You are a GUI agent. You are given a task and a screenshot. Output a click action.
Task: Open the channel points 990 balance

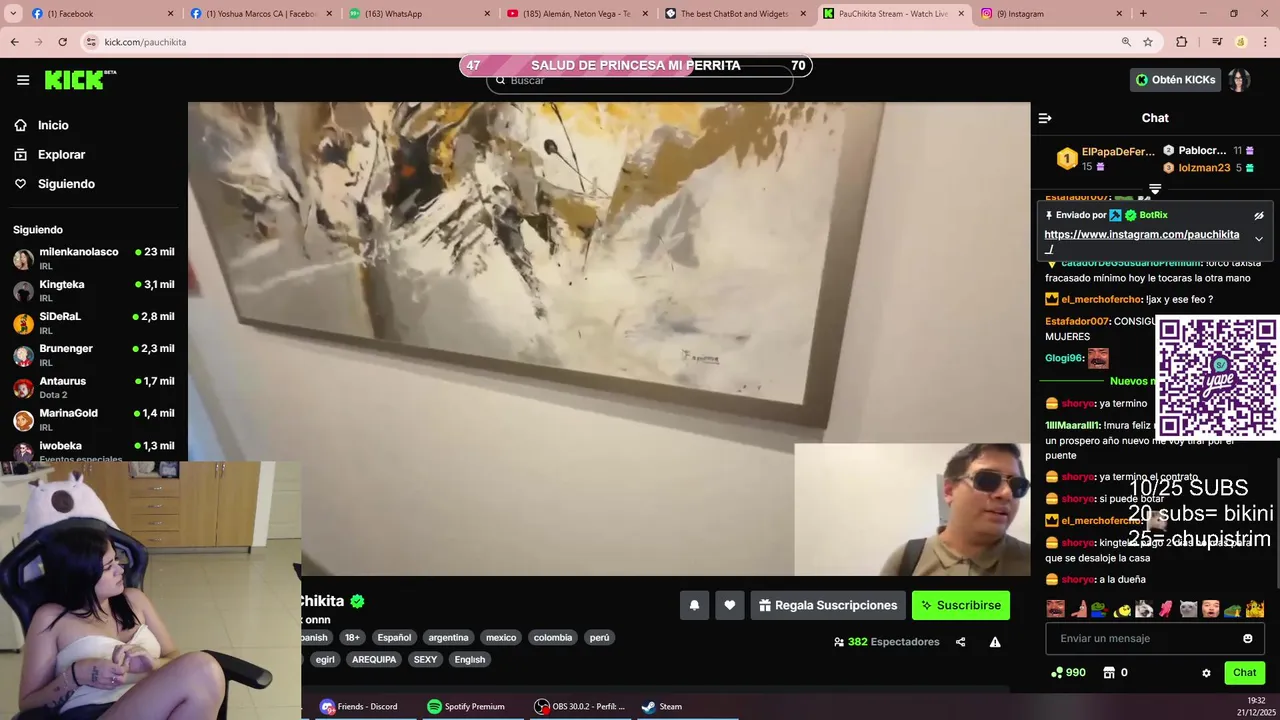[x=1067, y=673]
